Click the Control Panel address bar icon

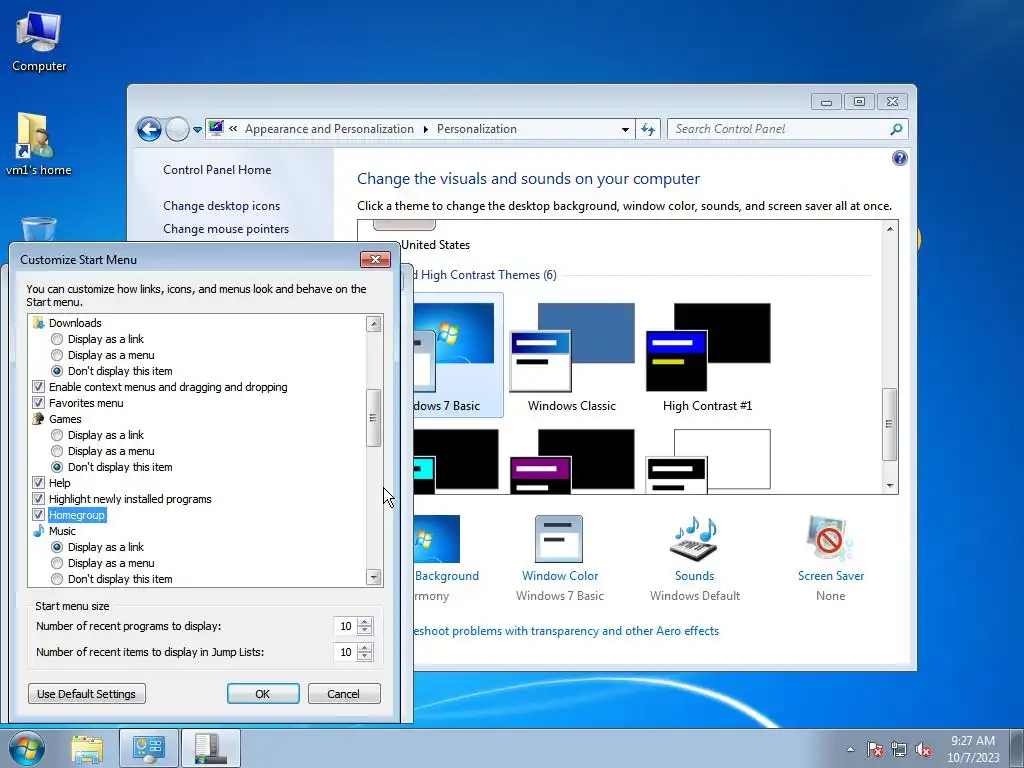coord(216,129)
